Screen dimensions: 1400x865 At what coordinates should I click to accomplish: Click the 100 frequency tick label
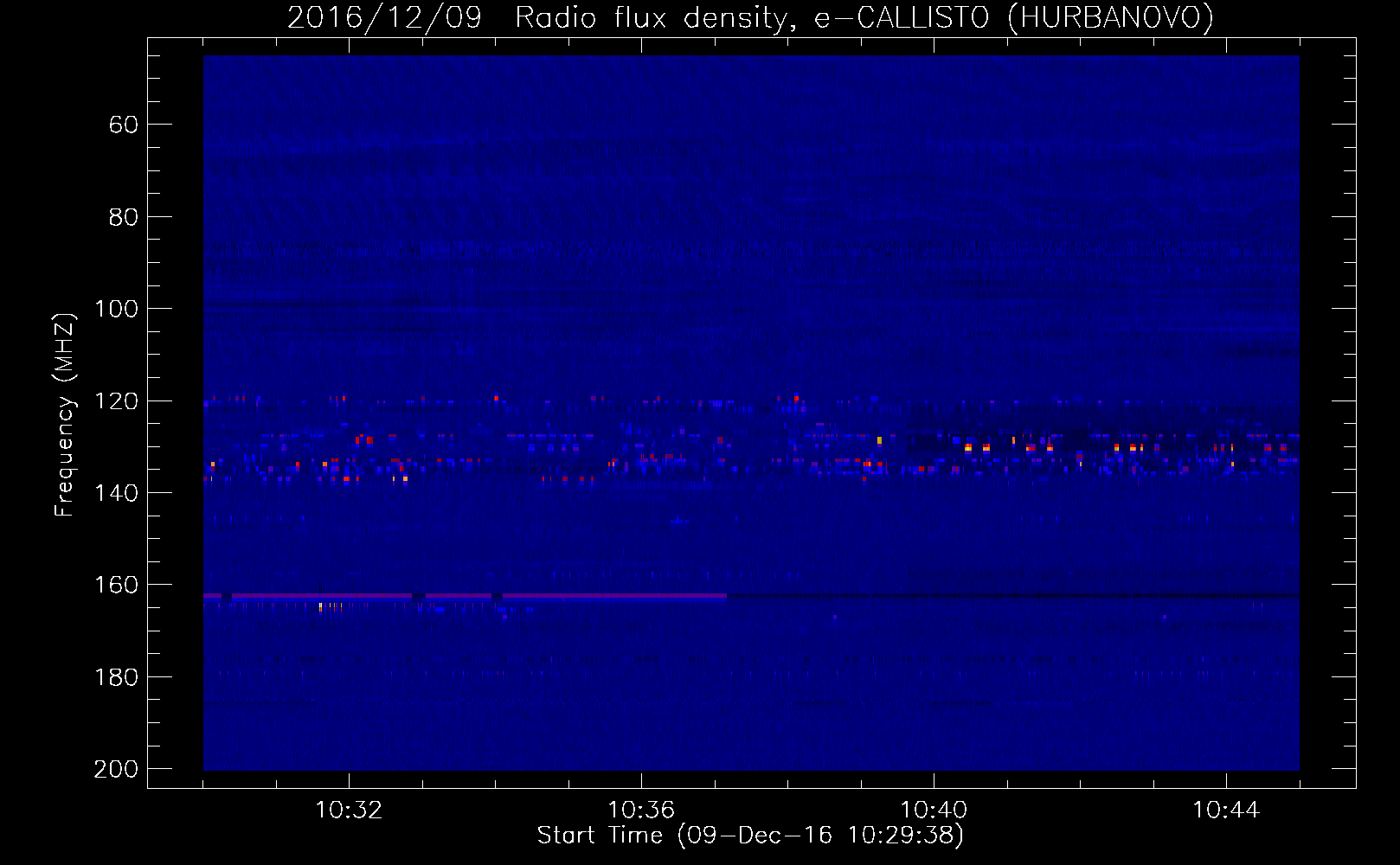(x=117, y=310)
